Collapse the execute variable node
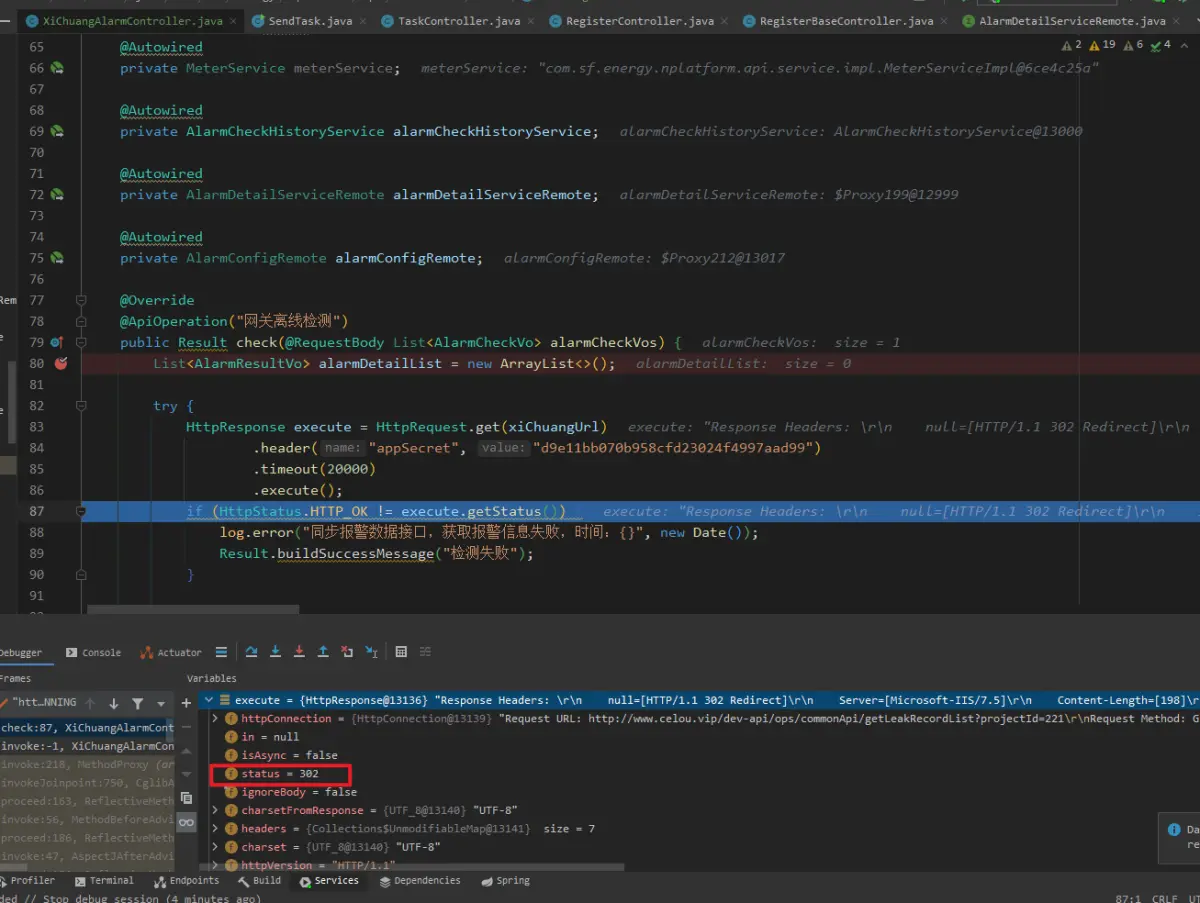Screen dimensions: 1200x903 click(x=207, y=700)
